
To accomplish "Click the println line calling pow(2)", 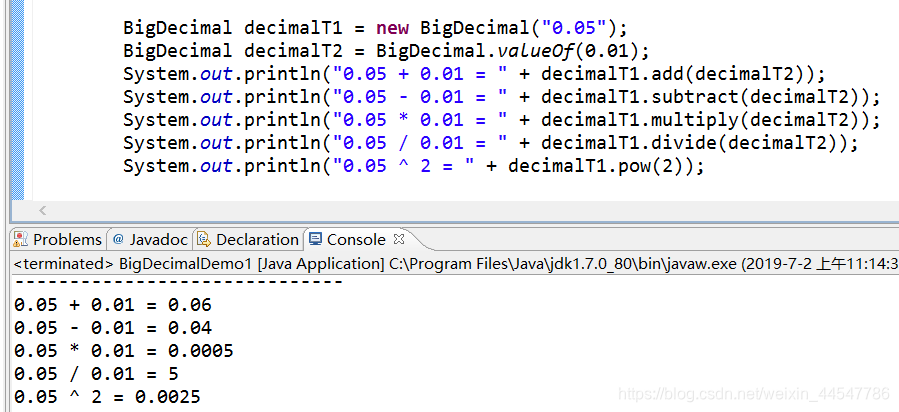I will pos(413,166).
